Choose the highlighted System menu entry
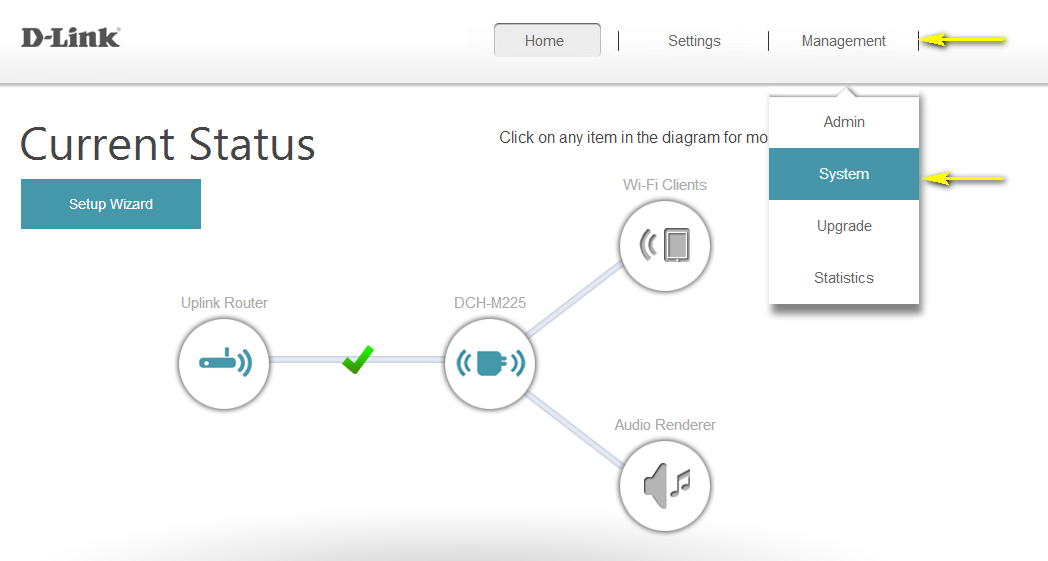This screenshot has height=561, width=1048. 844,174
